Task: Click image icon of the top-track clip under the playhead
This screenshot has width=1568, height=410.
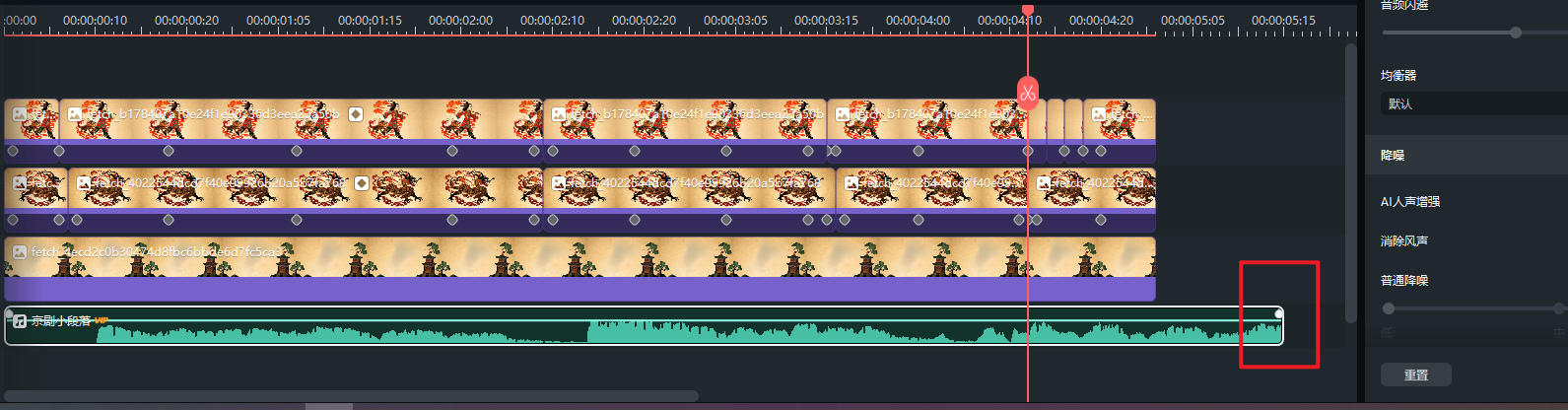Action: click(x=843, y=114)
